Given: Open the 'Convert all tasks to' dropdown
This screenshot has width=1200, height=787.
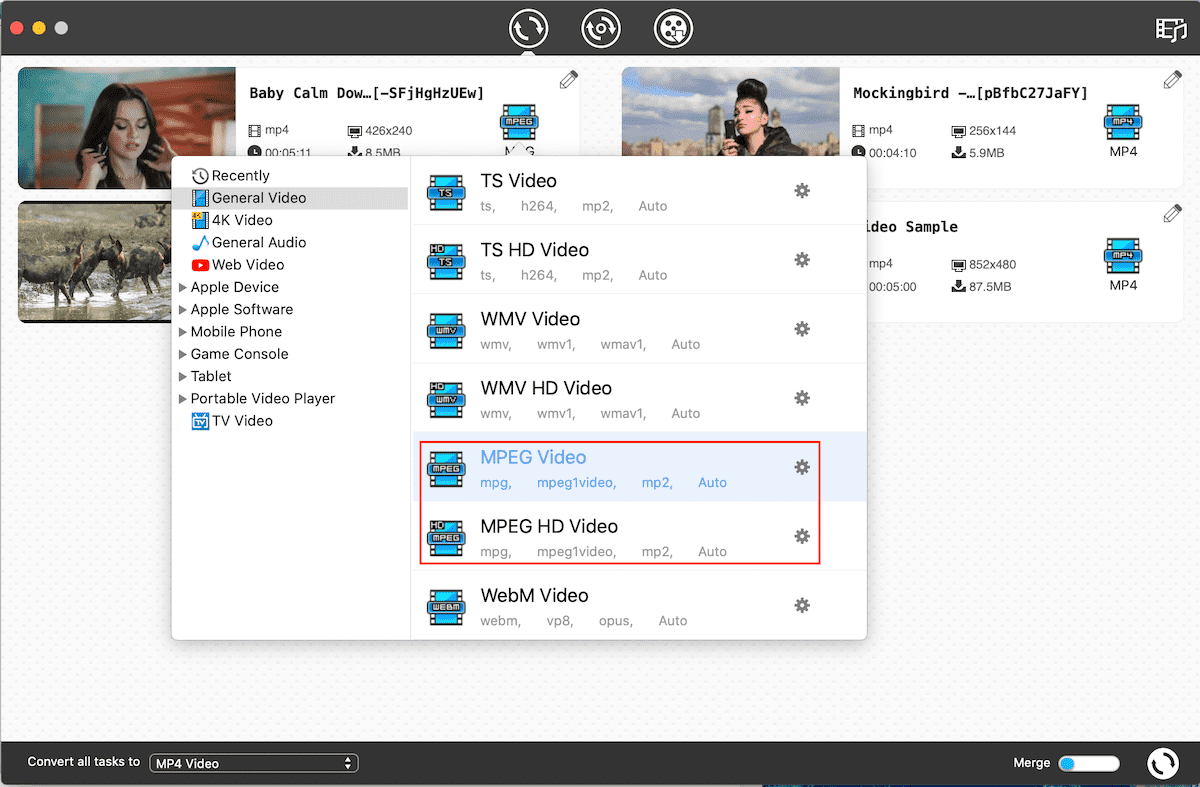Looking at the screenshot, I should [253, 763].
